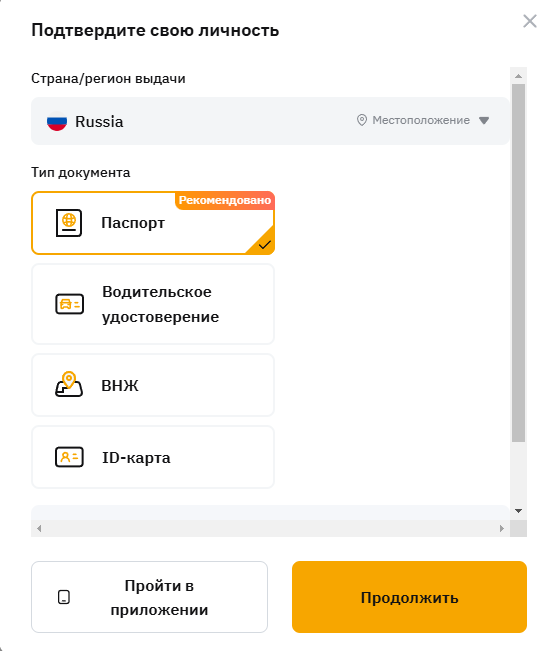Click the Russian flag icon

(x=57, y=121)
